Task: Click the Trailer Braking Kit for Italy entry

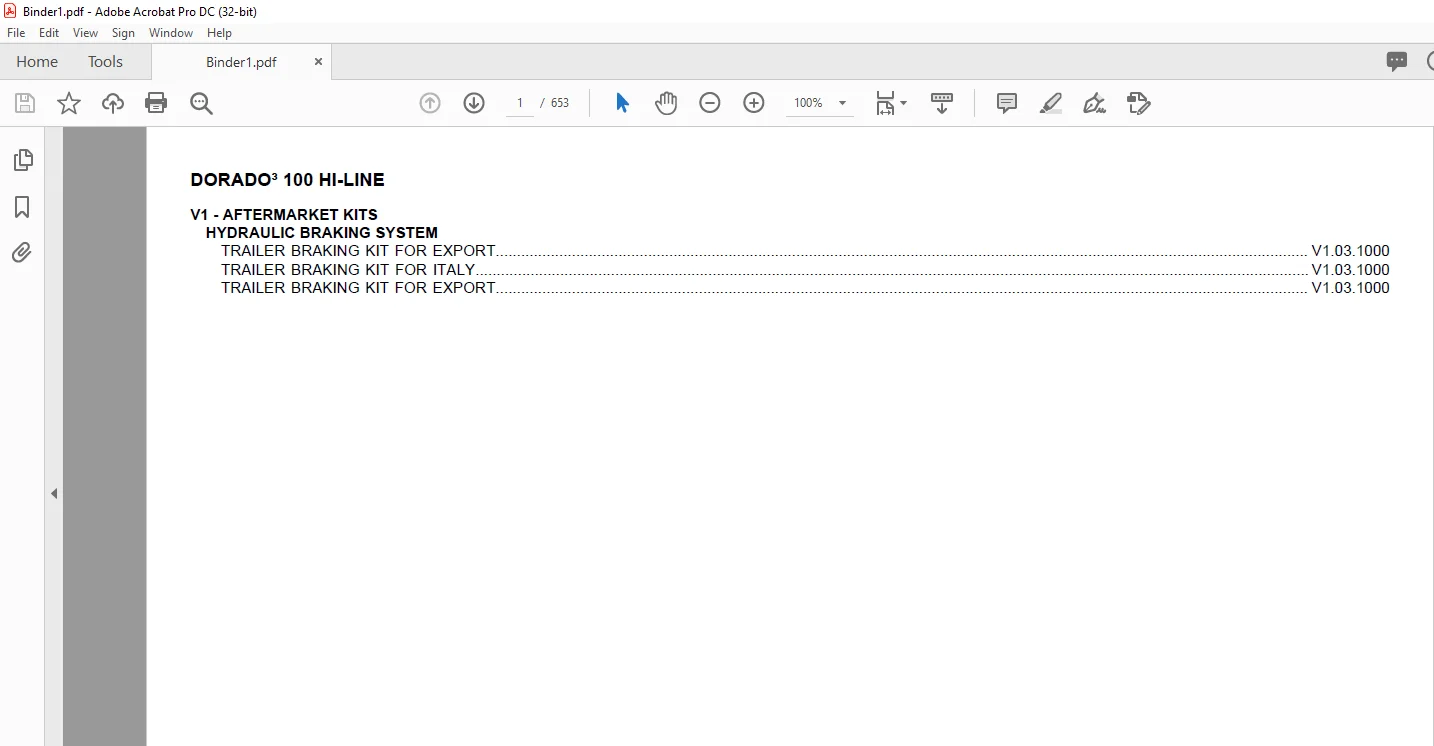Action: point(805,270)
